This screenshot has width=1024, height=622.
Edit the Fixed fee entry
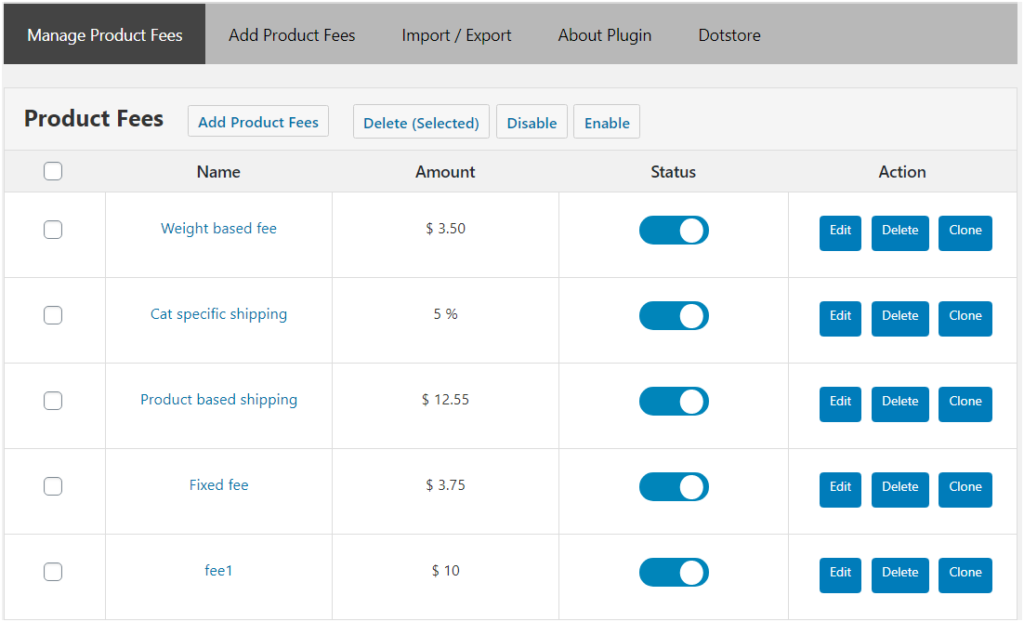coord(840,488)
